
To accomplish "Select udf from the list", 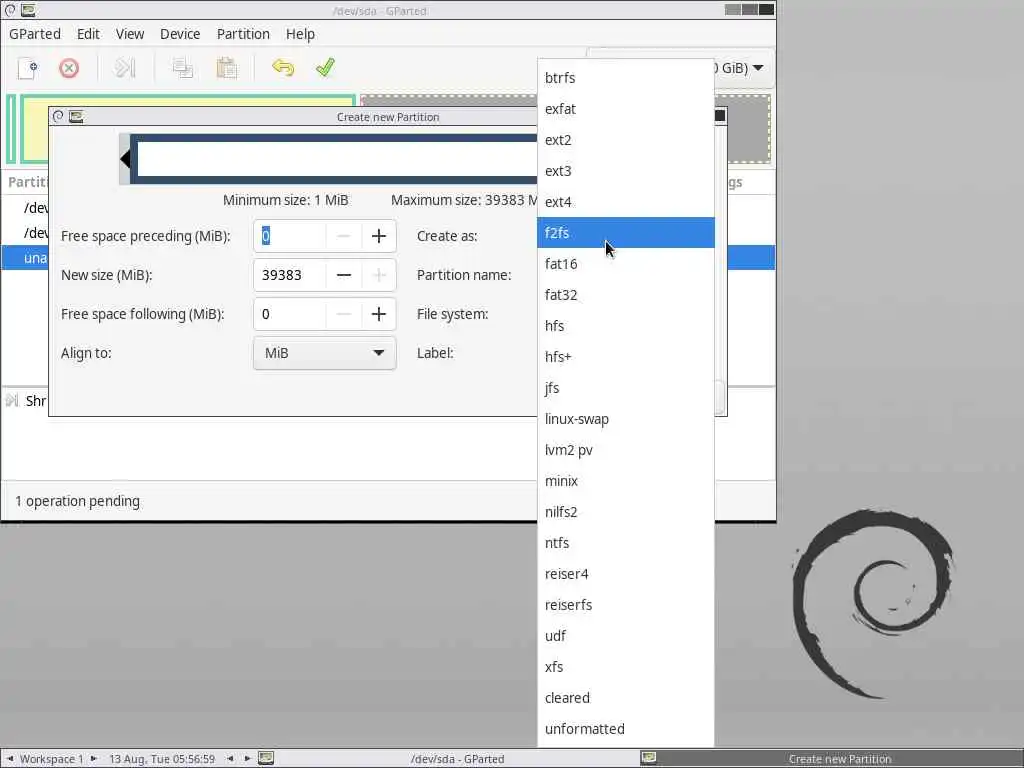I will click(626, 636).
